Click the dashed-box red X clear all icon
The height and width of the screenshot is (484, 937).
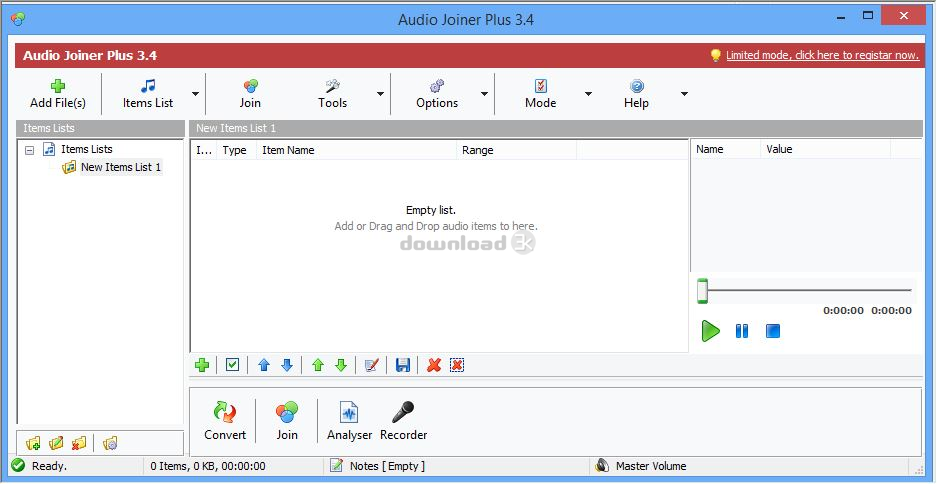(457, 365)
